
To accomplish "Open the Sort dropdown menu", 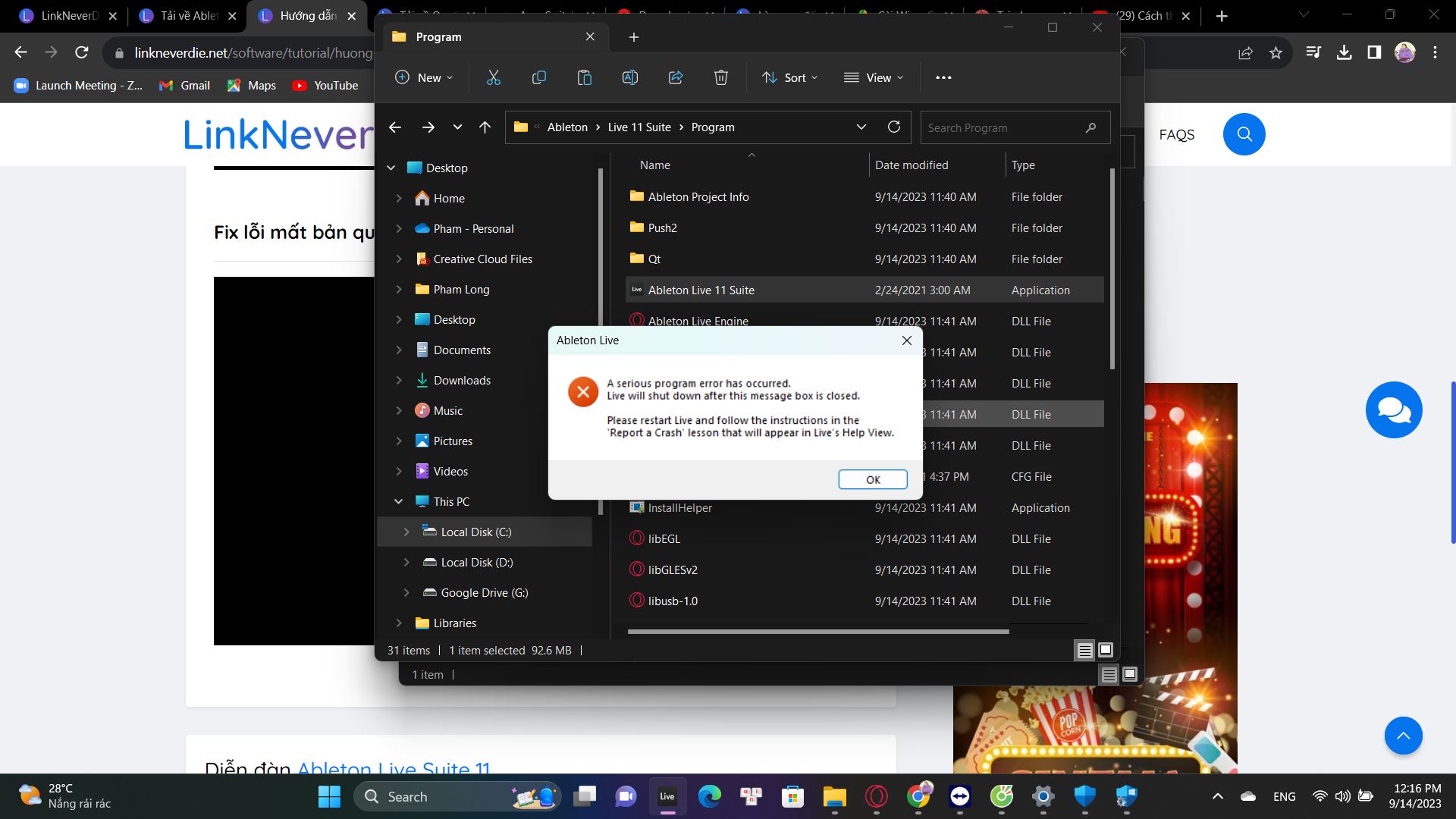I will [790, 77].
